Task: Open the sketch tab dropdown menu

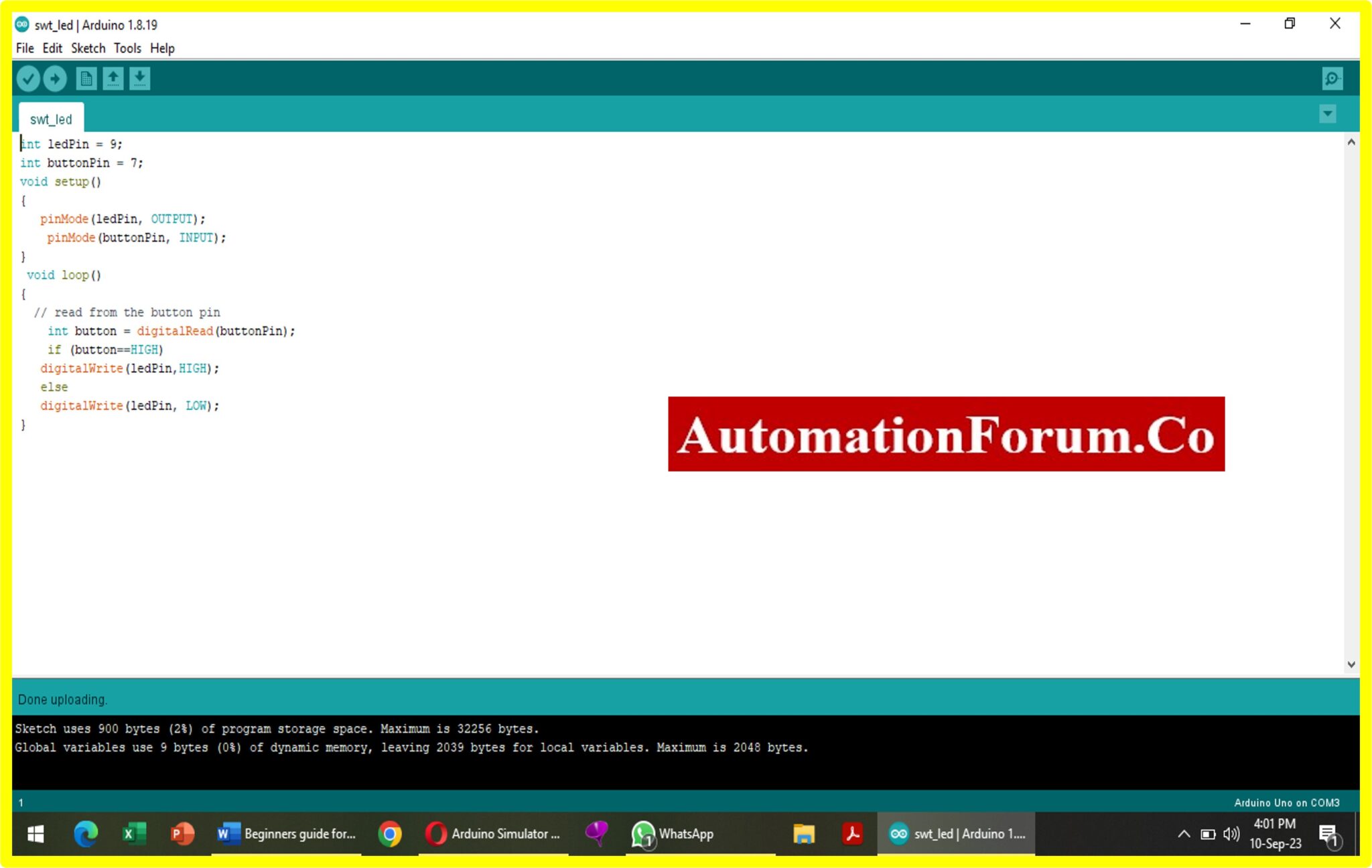Action: click(1328, 114)
